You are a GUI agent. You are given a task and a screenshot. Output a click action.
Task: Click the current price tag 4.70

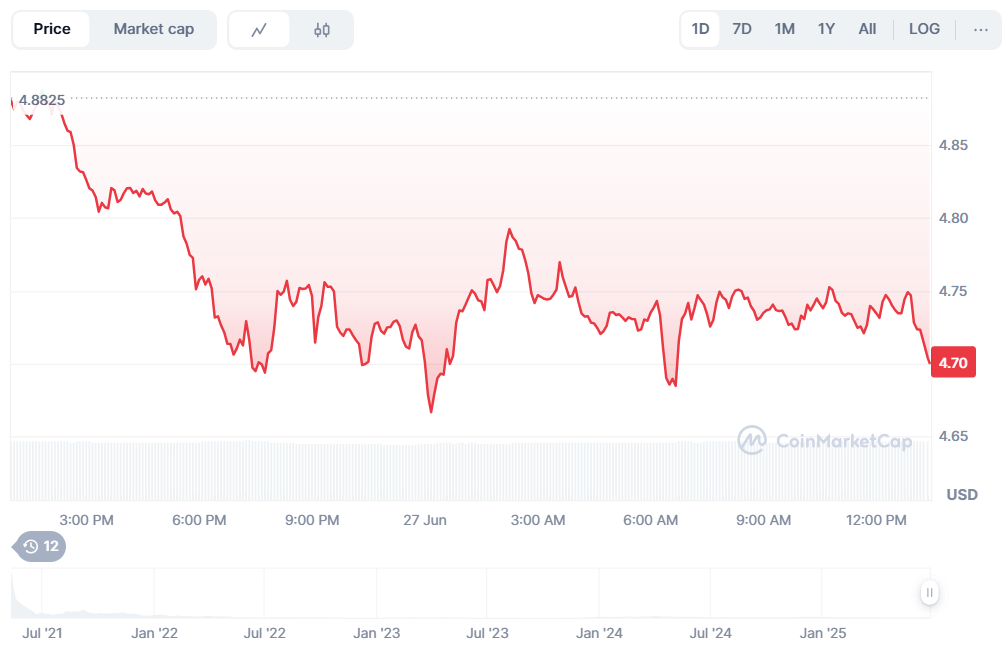point(953,363)
